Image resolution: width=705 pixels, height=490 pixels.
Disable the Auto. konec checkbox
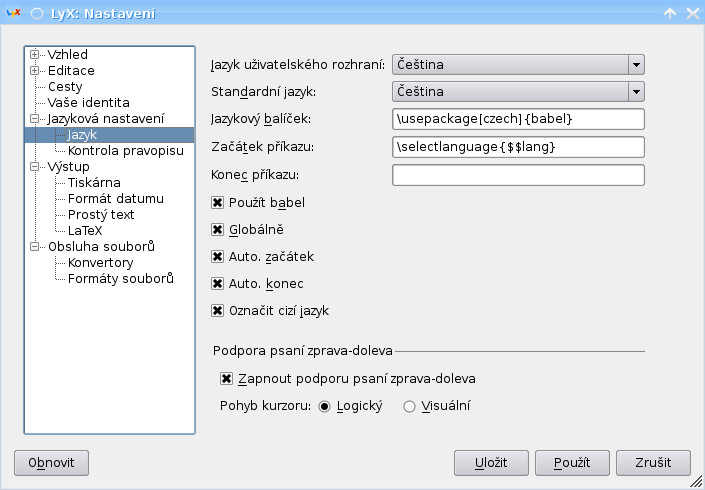pos(217,284)
